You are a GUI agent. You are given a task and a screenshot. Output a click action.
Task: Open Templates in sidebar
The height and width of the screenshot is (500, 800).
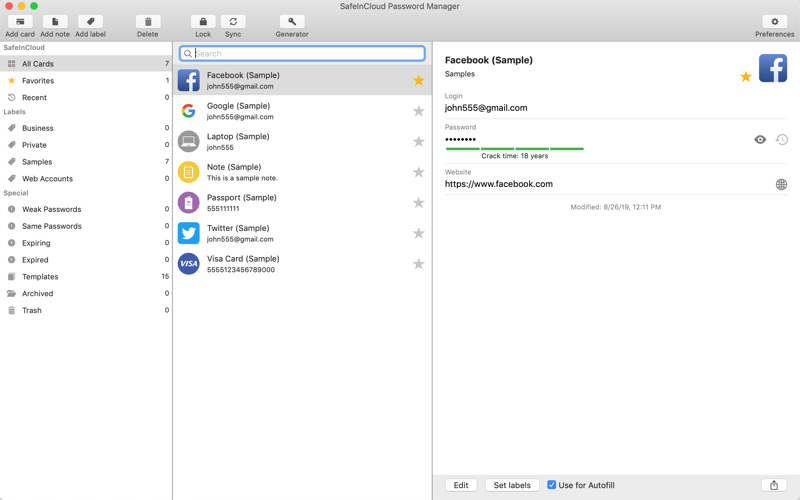pos(86,277)
